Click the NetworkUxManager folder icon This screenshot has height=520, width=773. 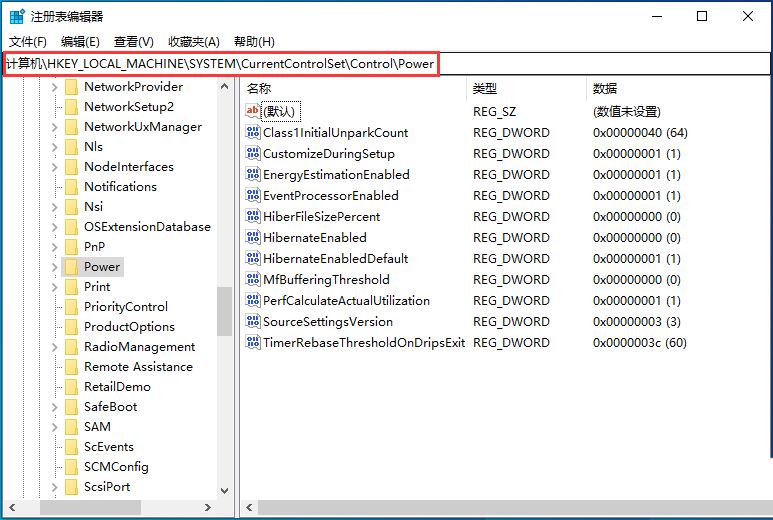(x=71, y=127)
